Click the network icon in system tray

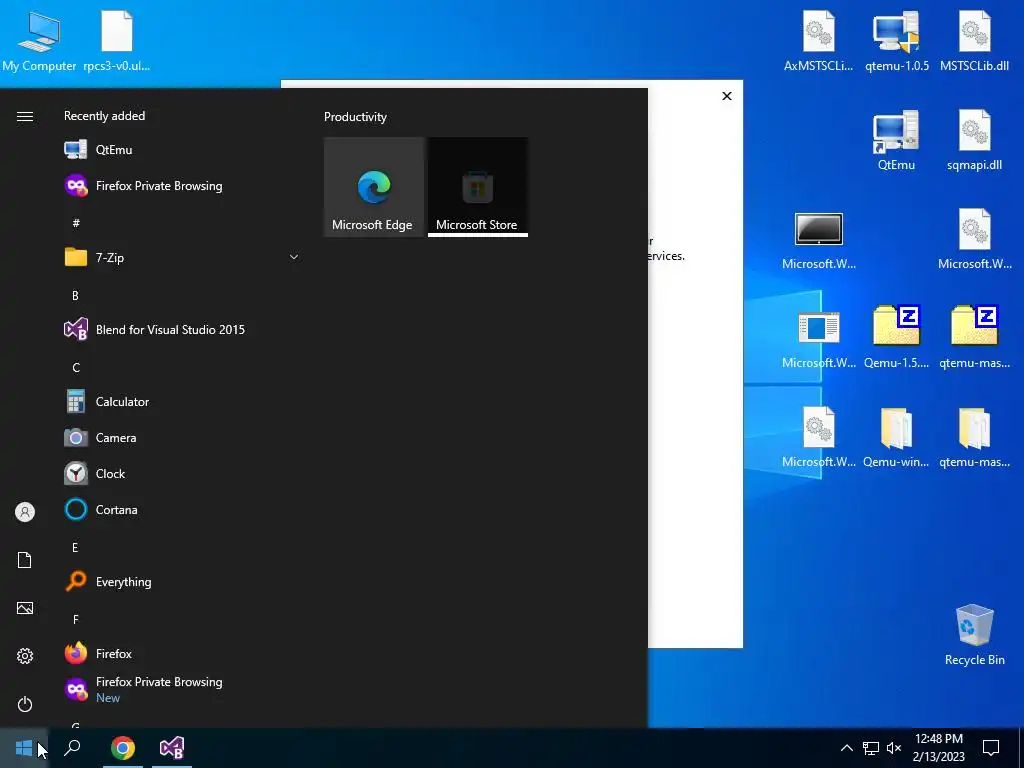(x=871, y=748)
